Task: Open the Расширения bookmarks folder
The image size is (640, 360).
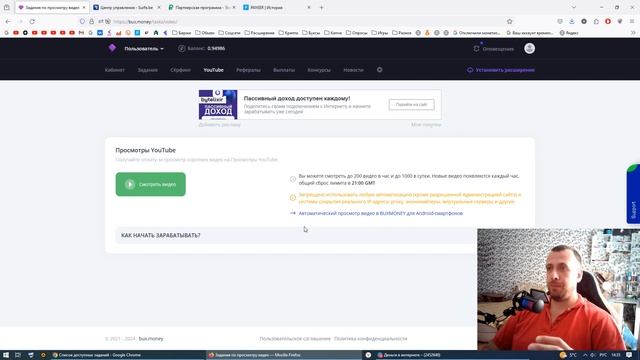Action: click(x=259, y=33)
